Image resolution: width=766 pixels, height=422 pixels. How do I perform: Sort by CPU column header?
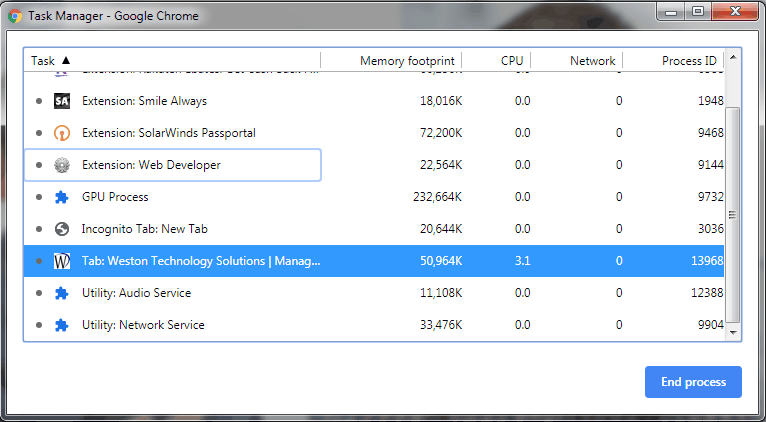pos(496,61)
